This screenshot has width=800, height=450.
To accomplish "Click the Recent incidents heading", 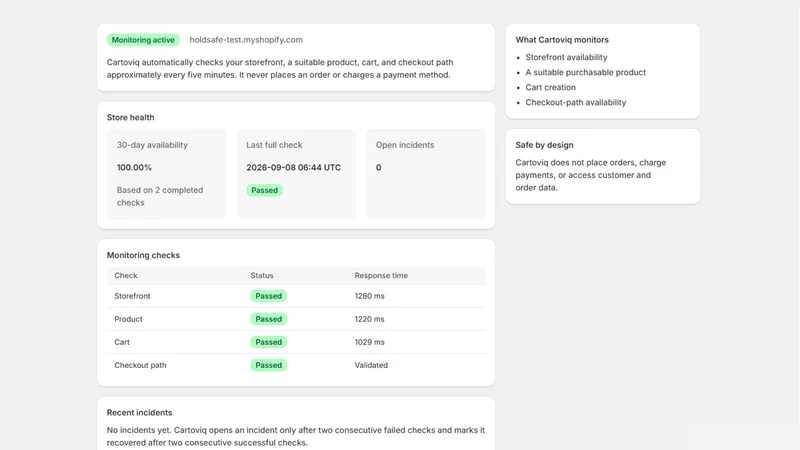I will [x=139, y=413].
